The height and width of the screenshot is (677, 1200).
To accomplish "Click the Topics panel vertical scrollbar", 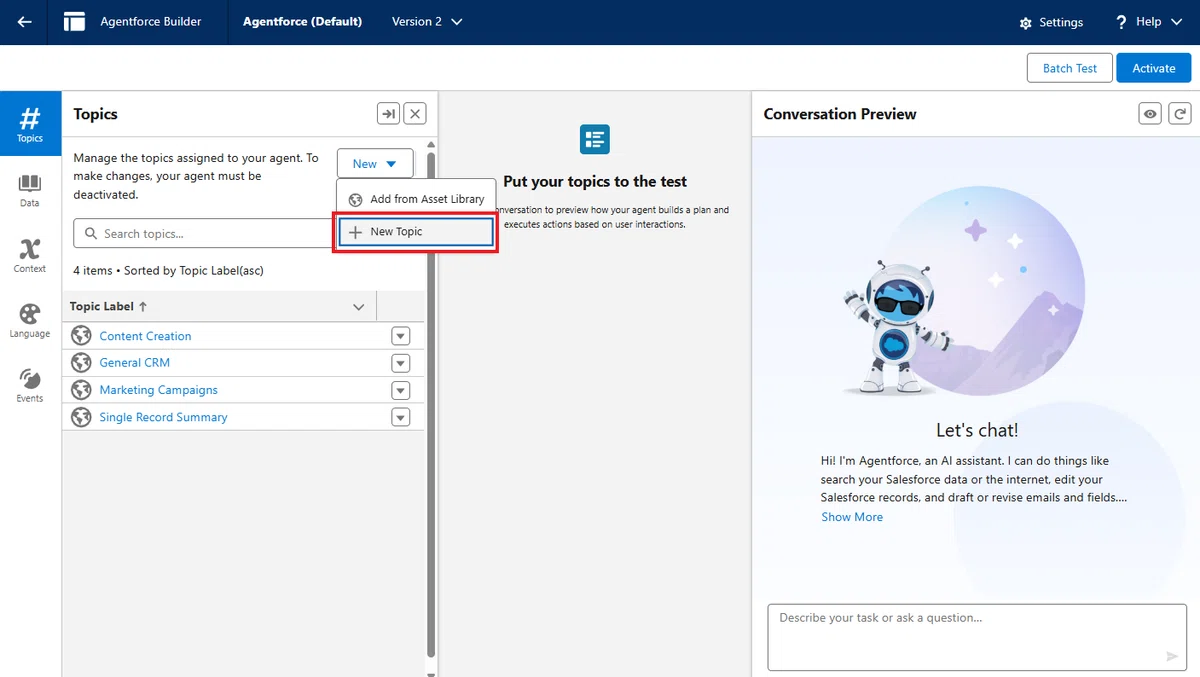I will pyautogui.click(x=432, y=404).
